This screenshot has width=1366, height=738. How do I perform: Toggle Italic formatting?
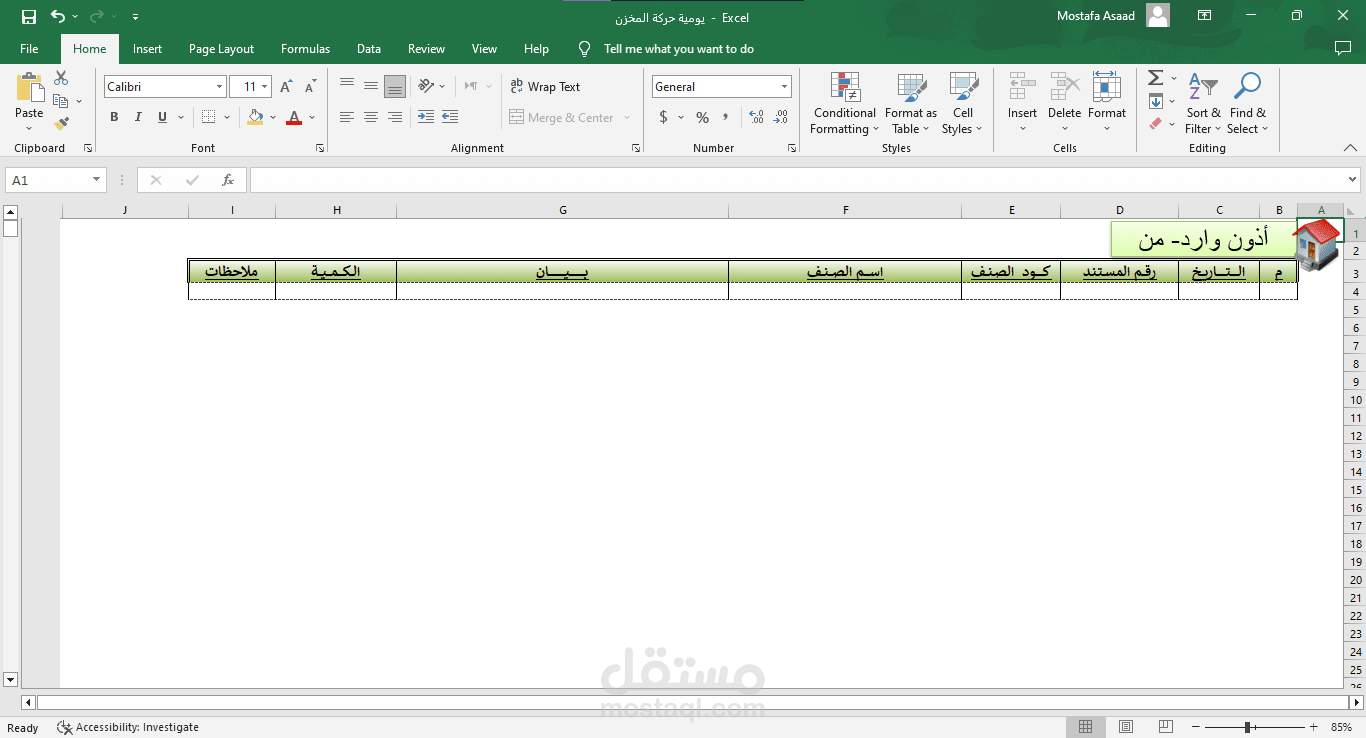point(138,117)
